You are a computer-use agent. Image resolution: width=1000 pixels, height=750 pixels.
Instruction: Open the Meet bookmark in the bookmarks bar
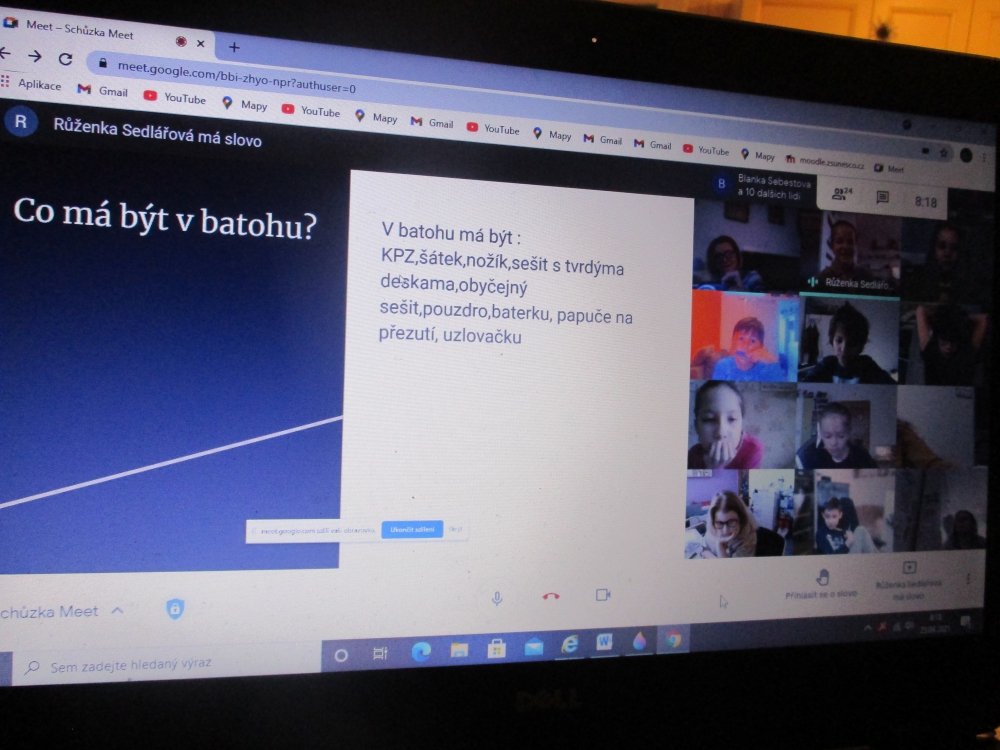coord(889,168)
